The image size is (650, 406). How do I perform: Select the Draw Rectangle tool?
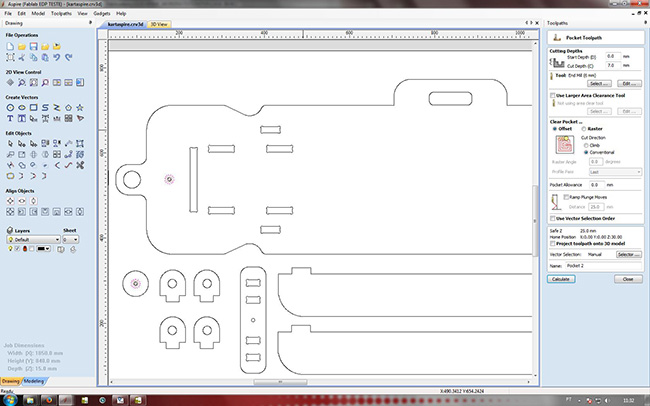(x=34, y=107)
